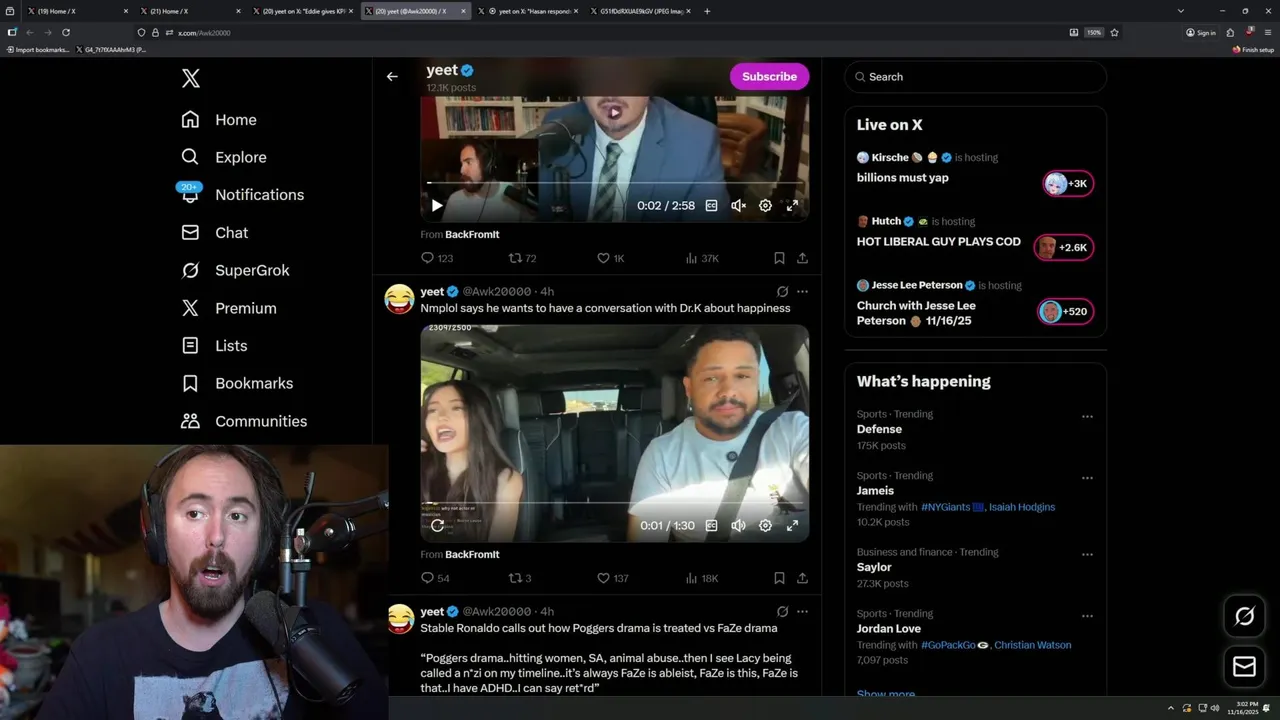Open more options on Nmplol post
This screenshot has height=720, width=1280.
(x=802, y=291)
